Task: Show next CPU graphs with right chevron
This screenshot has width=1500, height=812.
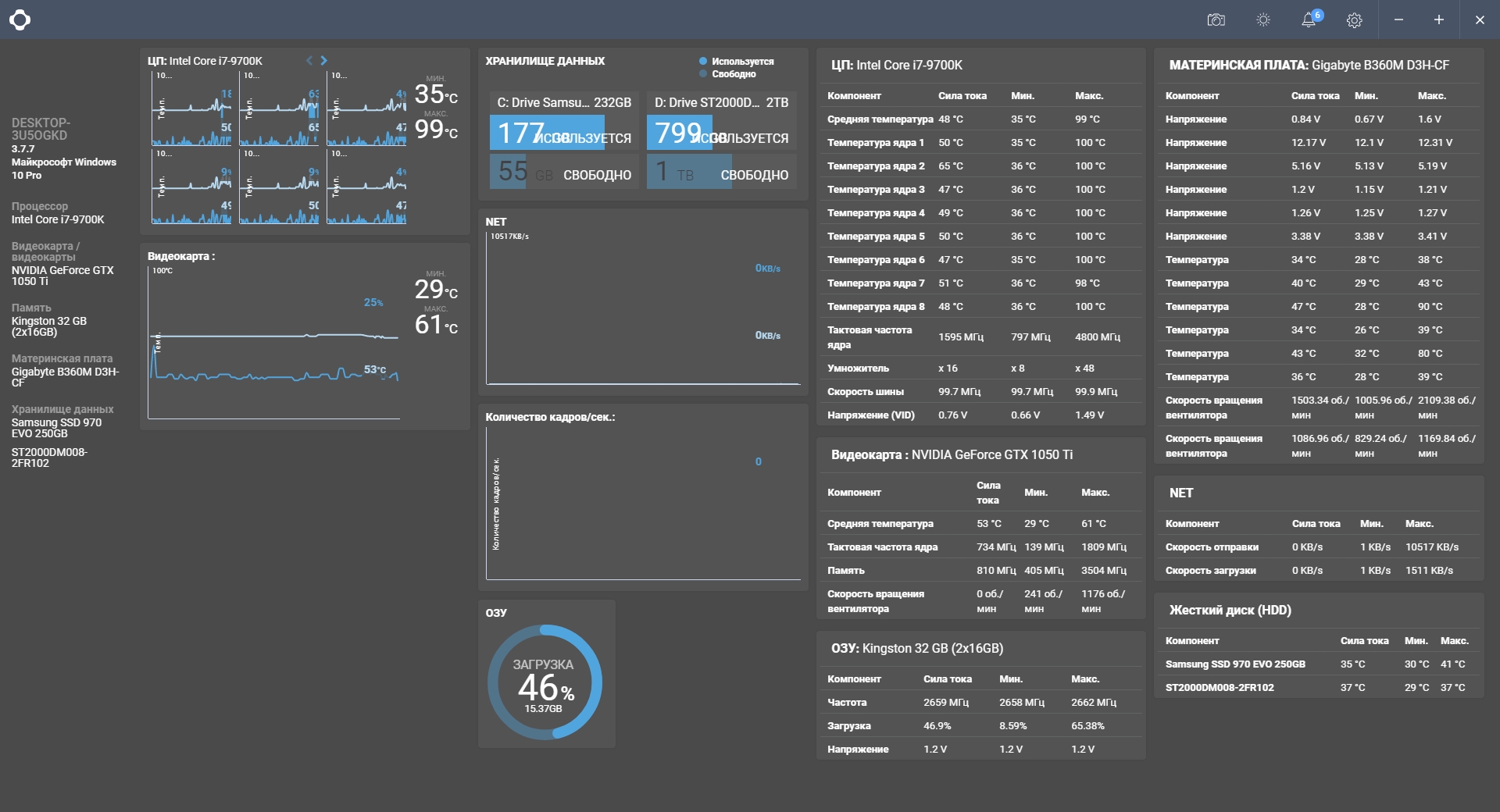Action: tap(323, 60)
